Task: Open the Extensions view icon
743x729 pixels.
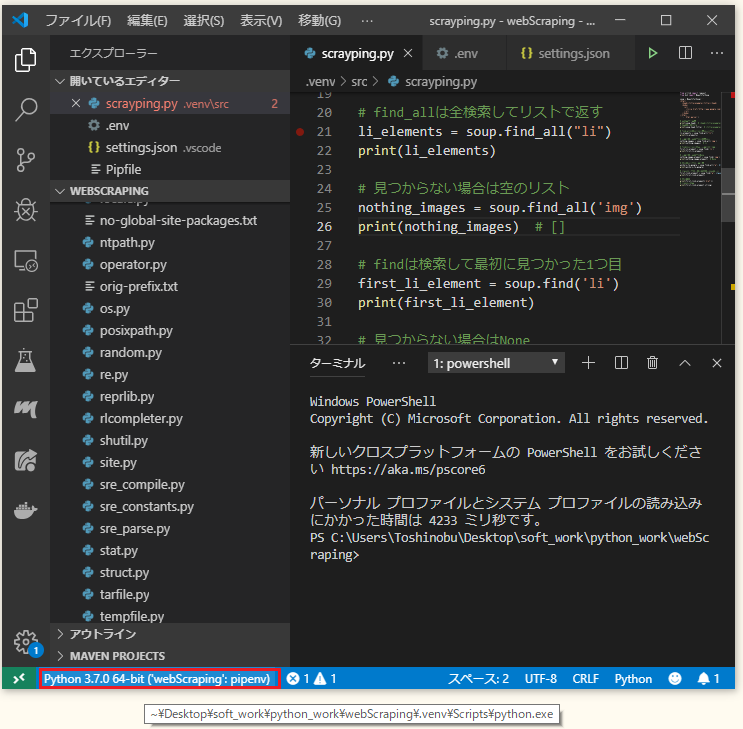Action: (26, 310)
